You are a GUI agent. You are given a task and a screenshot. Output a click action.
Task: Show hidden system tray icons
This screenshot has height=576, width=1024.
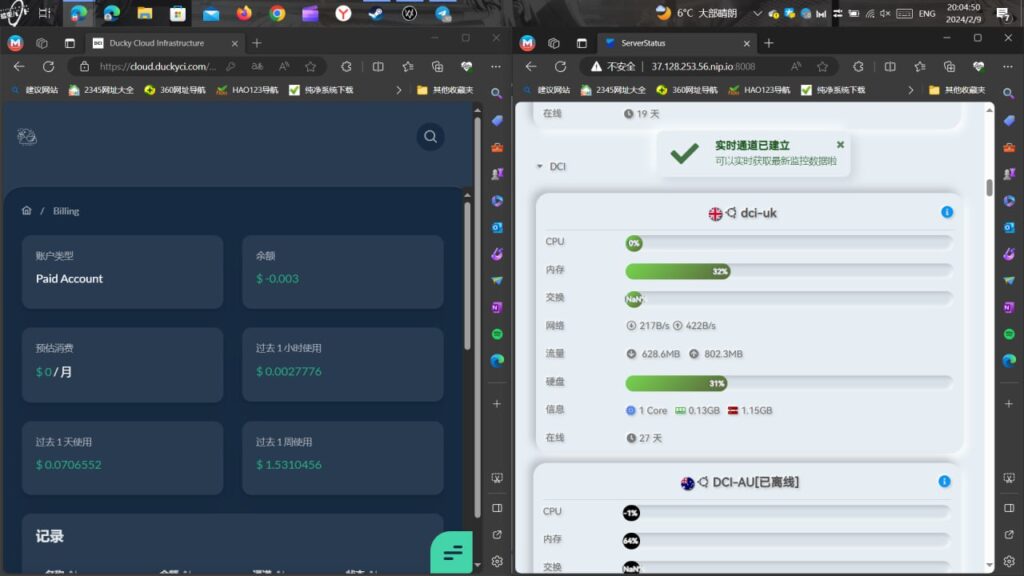coord(757,13)
